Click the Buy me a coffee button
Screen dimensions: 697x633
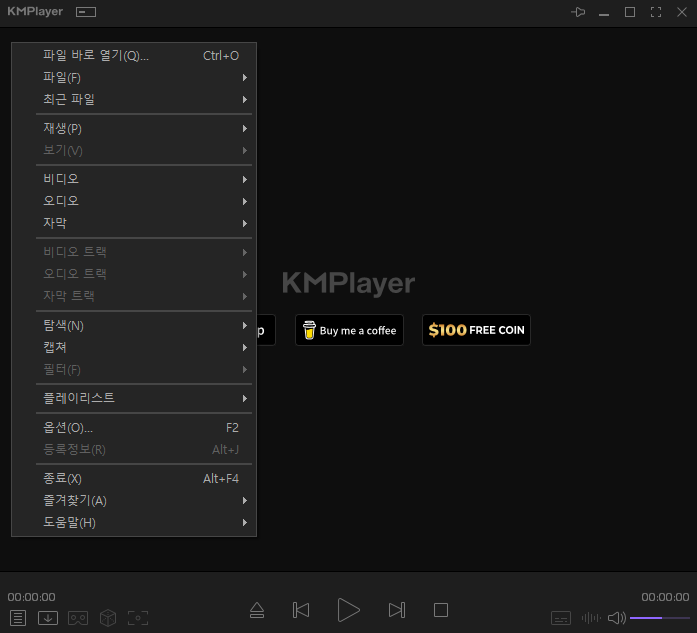pyautogui.click(x=349, y=330)
